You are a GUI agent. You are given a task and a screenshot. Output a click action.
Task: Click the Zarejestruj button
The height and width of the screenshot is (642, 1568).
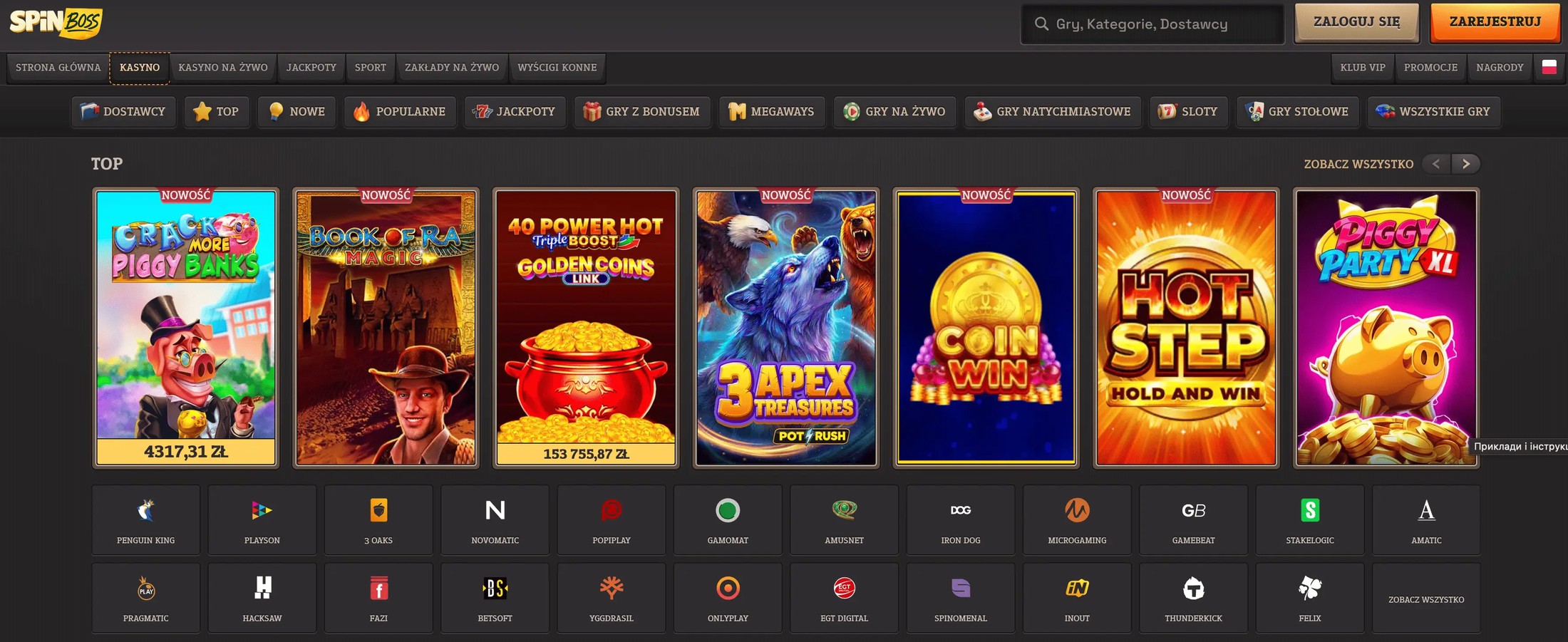coord(1495,22)
